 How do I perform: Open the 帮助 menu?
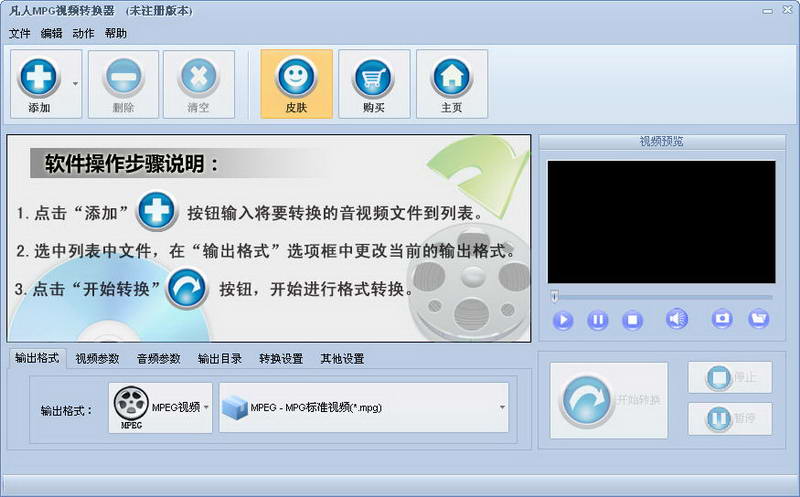[x=115, y=34]
